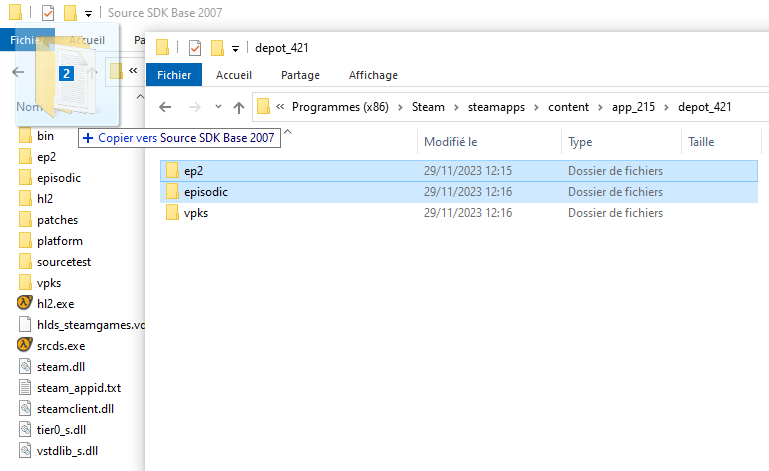Switch to the Accueil ribbon tab of depot_421
Viewport: 769px width, 471px height.
(234, 75)
